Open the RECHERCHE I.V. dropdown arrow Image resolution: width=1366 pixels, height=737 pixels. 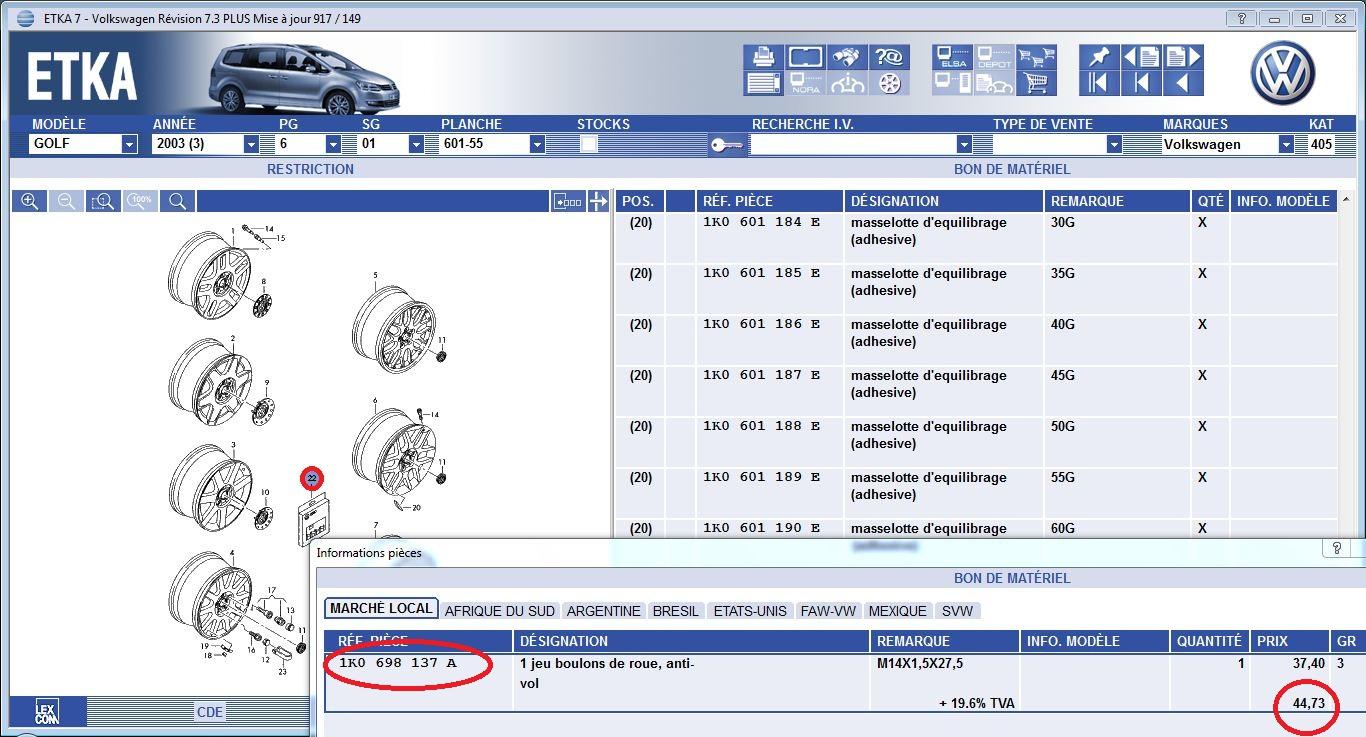tap(964, 144)
